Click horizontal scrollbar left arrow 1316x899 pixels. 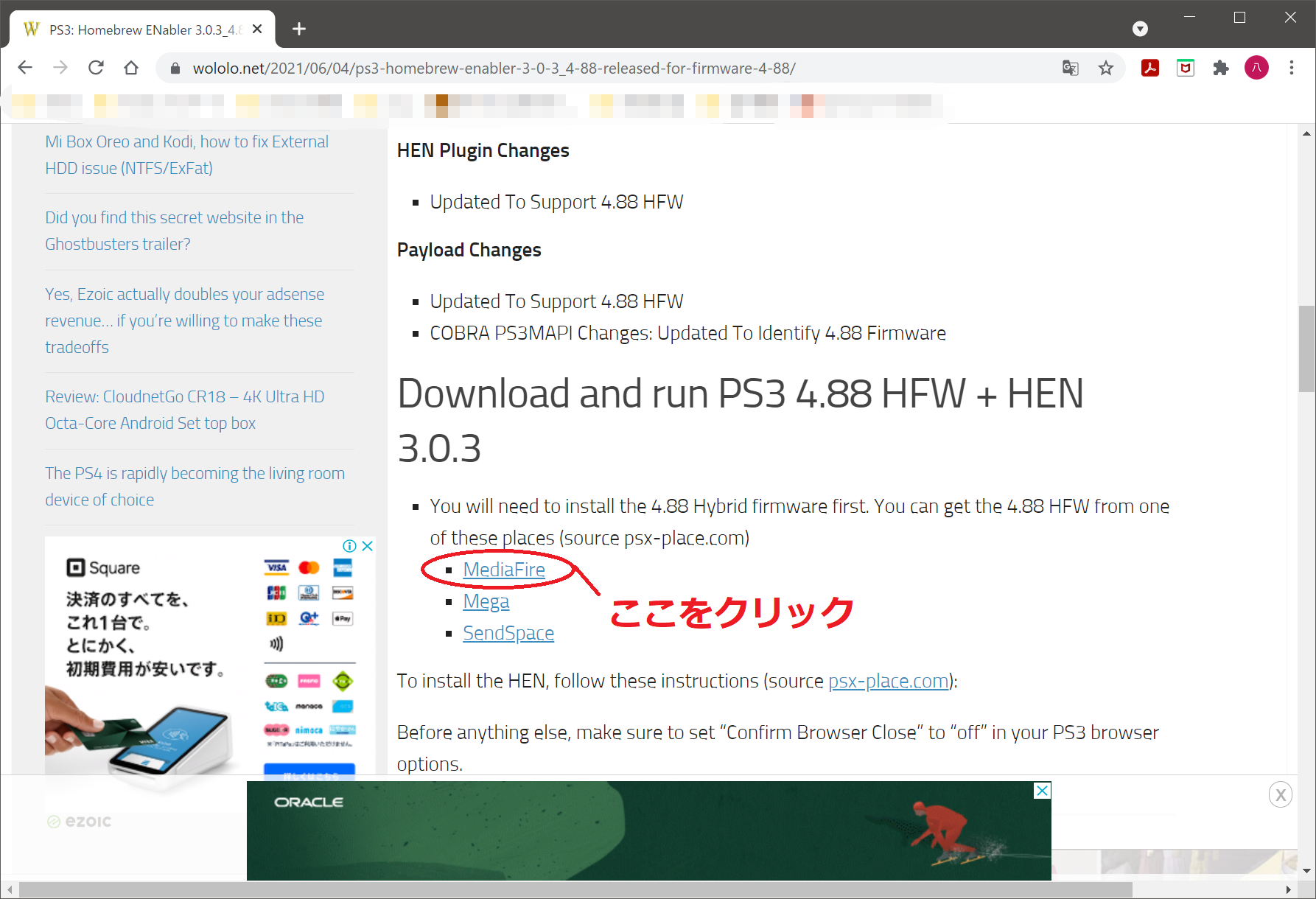click(9, 890)
